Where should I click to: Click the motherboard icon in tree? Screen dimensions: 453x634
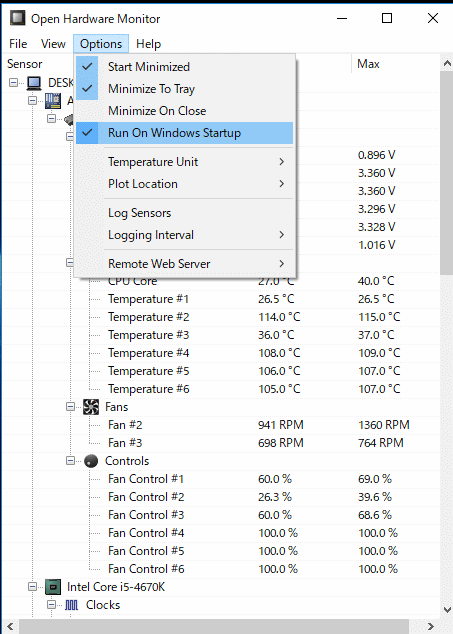pos(53,101)
